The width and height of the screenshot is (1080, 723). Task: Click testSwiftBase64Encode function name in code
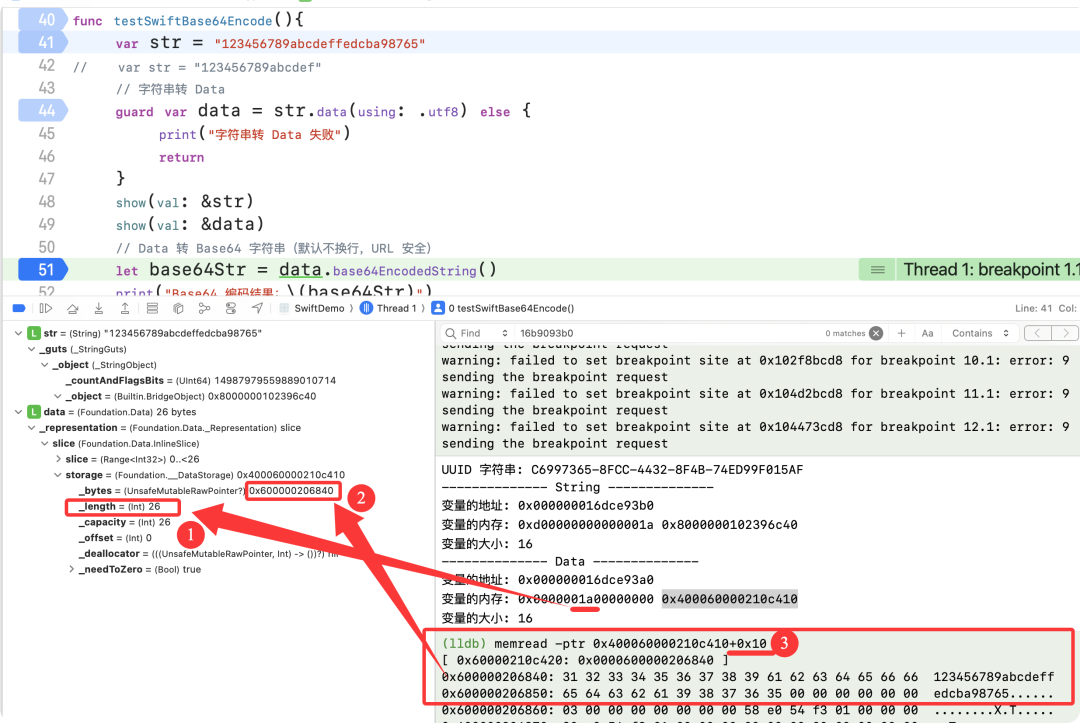click(x=193, y=21)
